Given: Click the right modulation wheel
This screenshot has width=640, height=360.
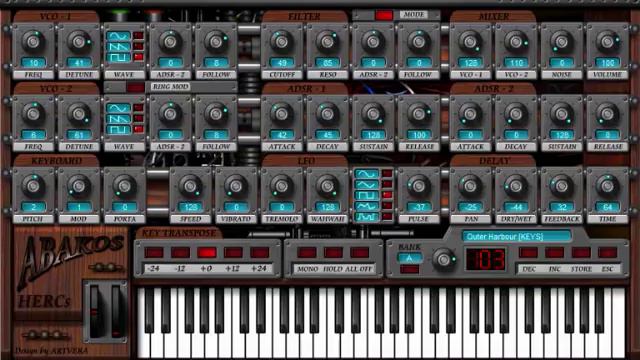Looking at the screenshot, I should click(117, 312).
